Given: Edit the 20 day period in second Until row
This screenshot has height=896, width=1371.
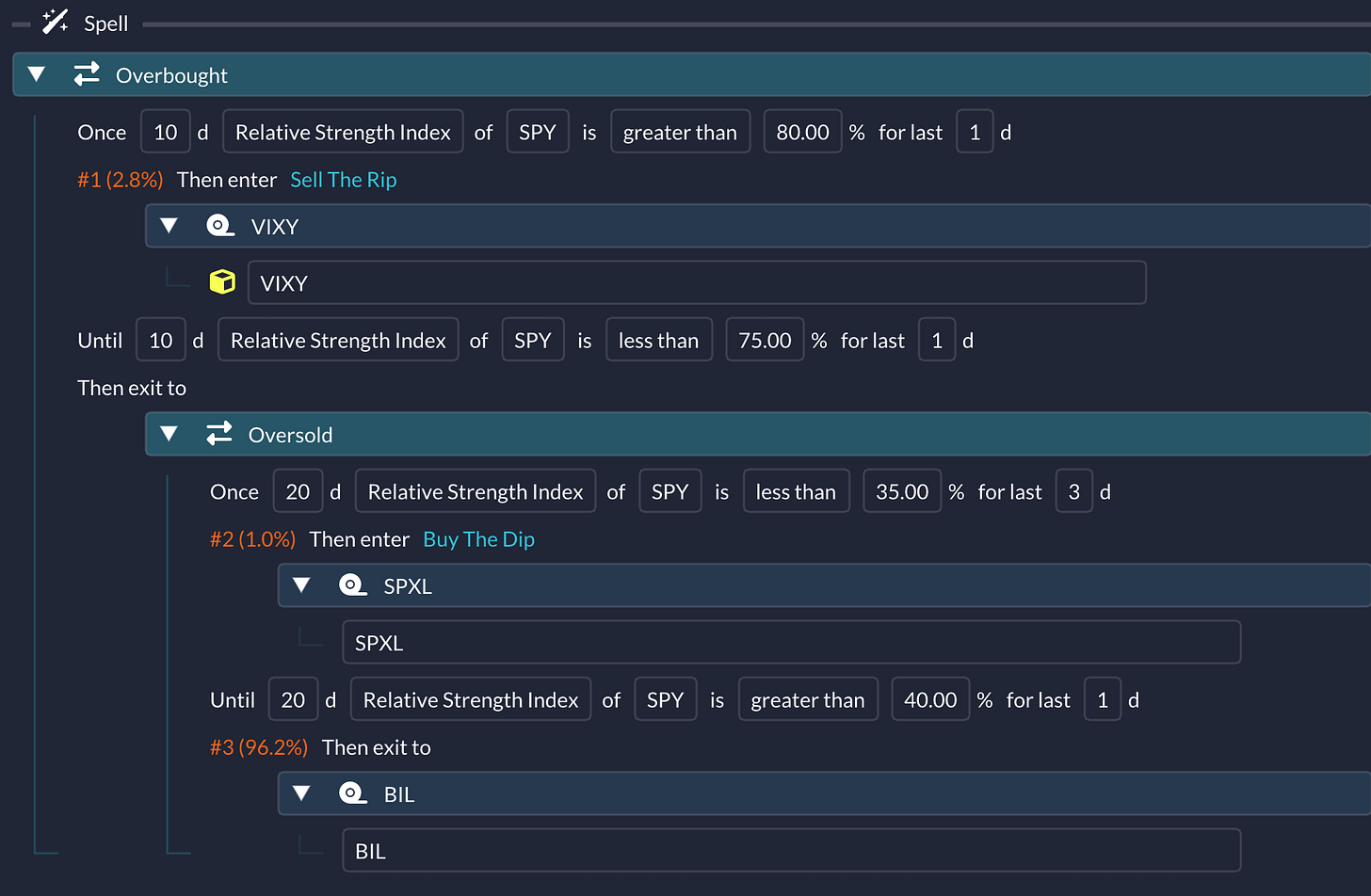Looking at the screenshot, I should pos(293,699).
